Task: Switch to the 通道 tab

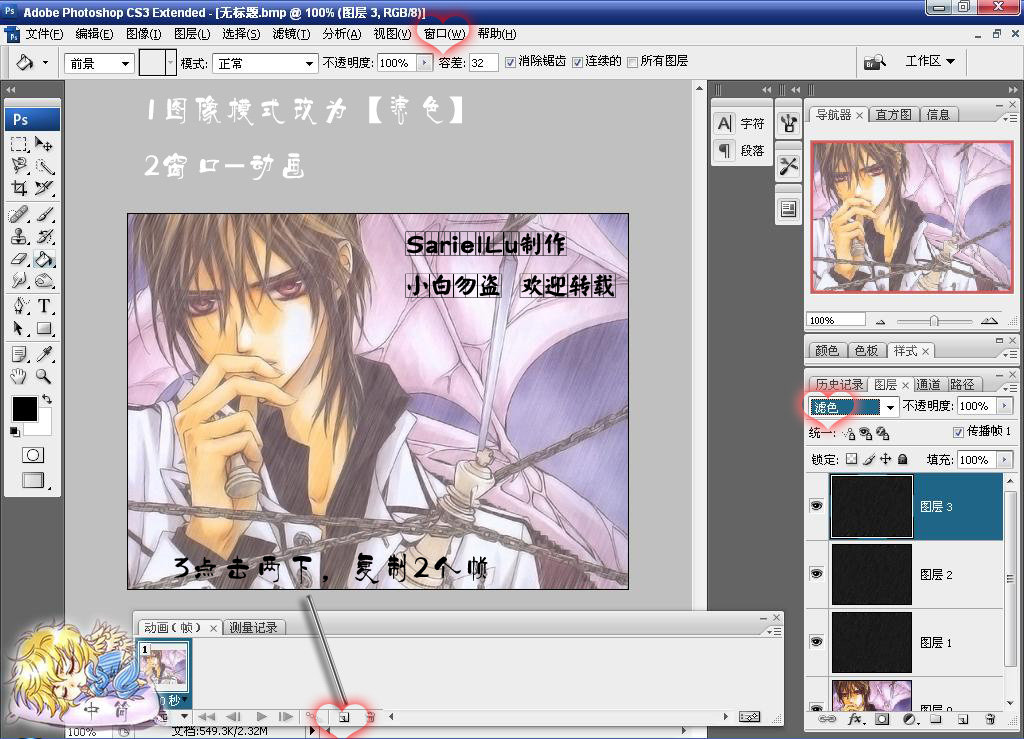Action: coord(928,385)
